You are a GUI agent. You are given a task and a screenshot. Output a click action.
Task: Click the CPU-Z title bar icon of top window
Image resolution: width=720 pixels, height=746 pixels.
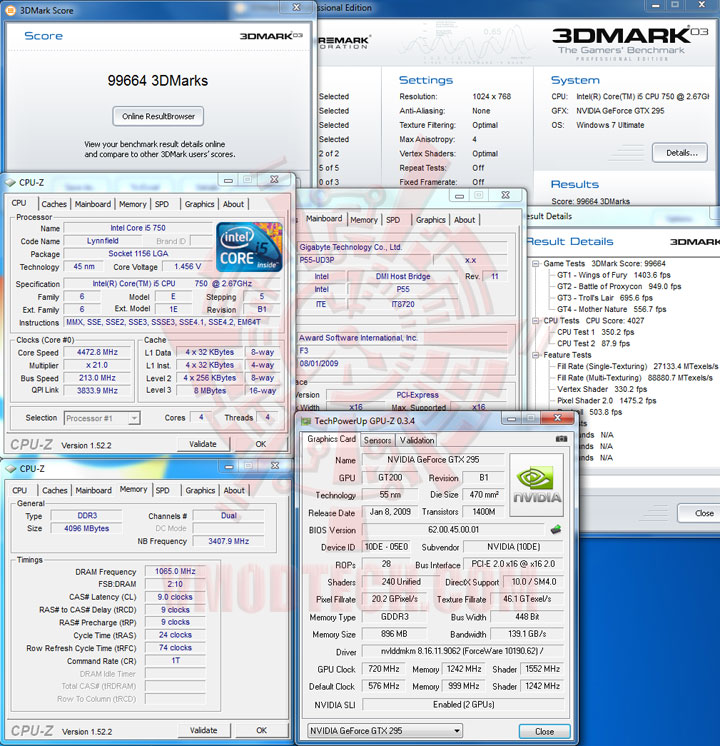(x=10, y=182)
